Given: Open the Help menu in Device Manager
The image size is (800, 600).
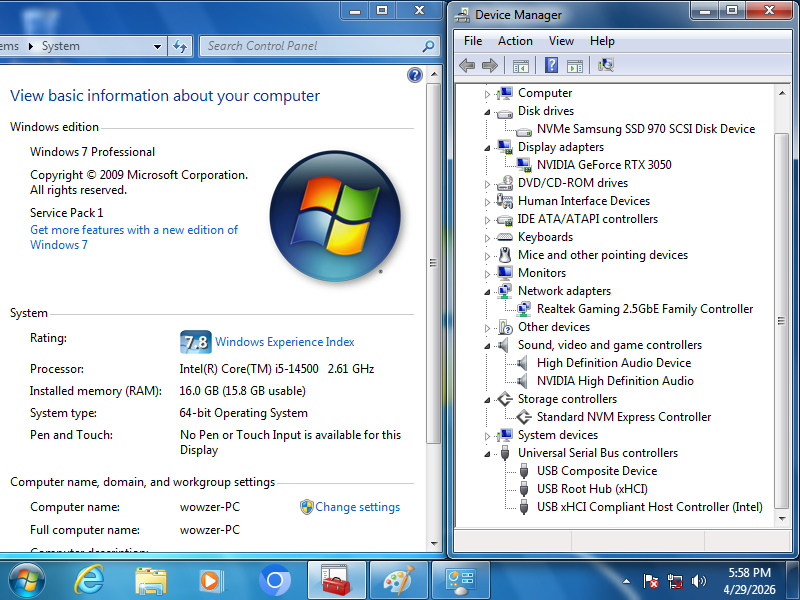Looking at the screenshot, I should 602,41.
